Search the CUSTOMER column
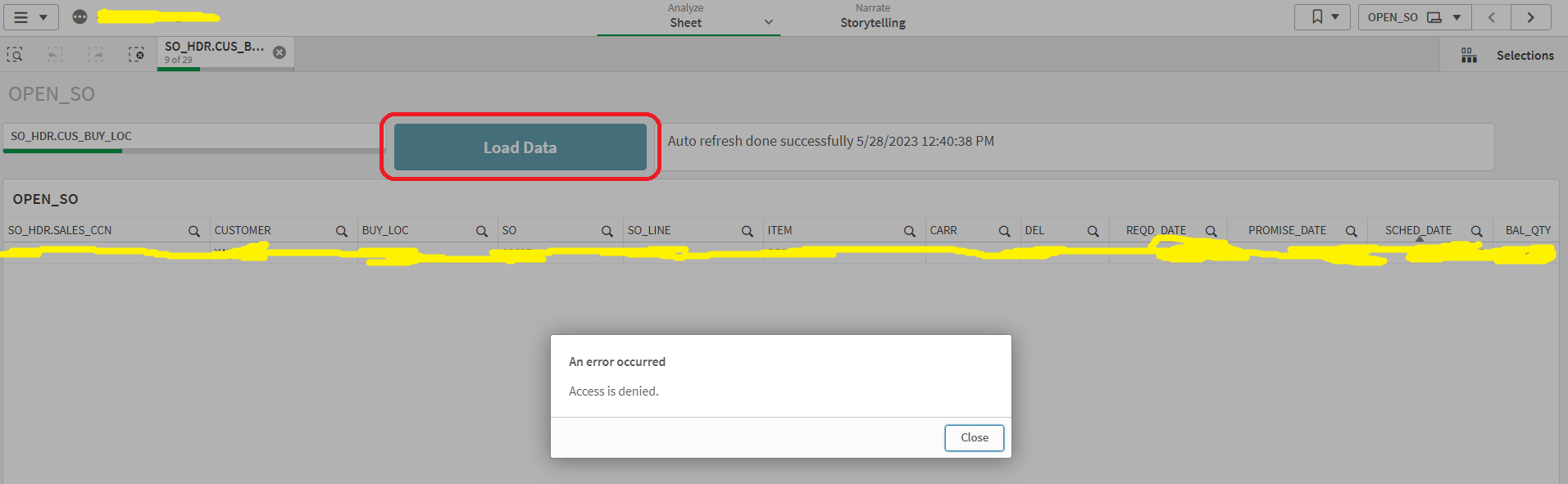1568x484 pixels. tap(342, 232)
